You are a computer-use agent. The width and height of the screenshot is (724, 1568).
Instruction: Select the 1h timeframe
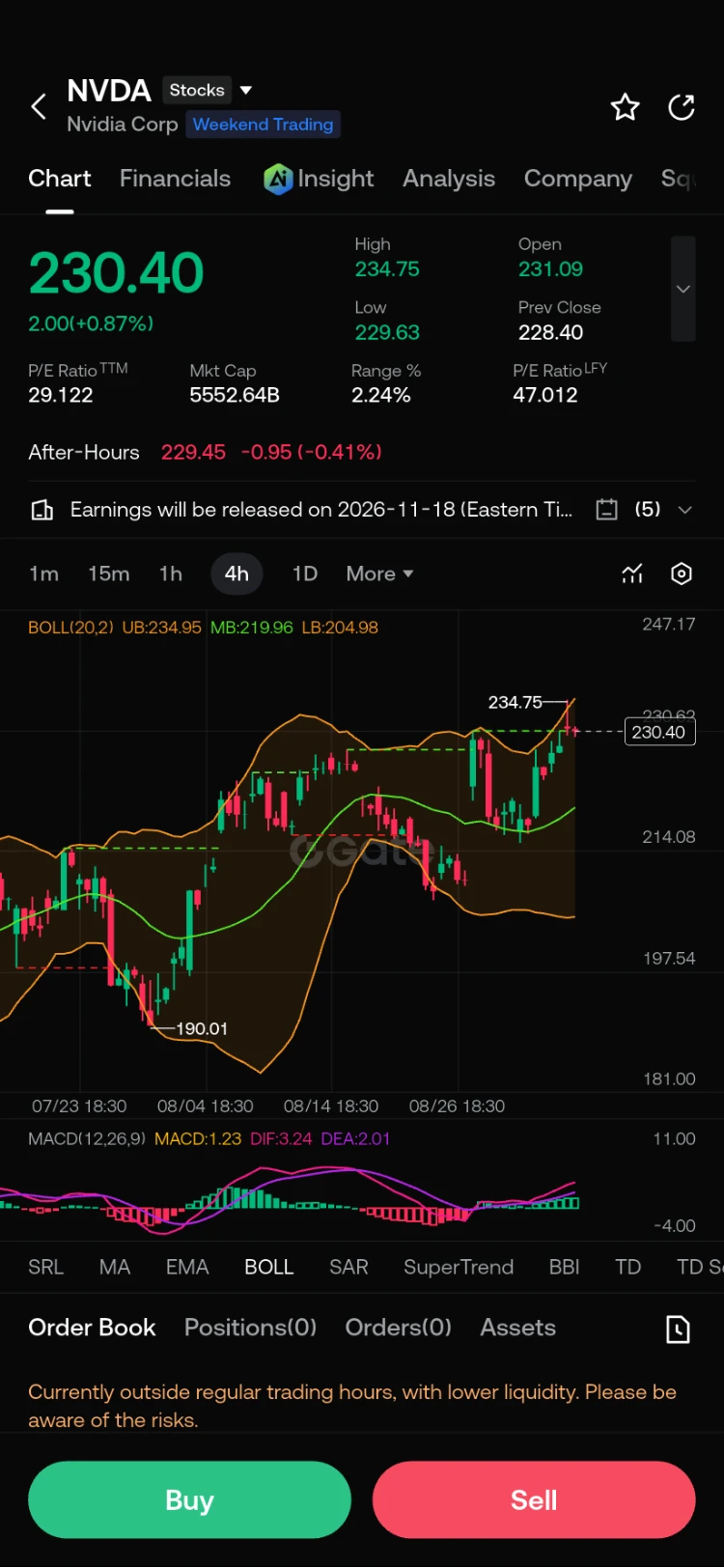coord(171,574)
